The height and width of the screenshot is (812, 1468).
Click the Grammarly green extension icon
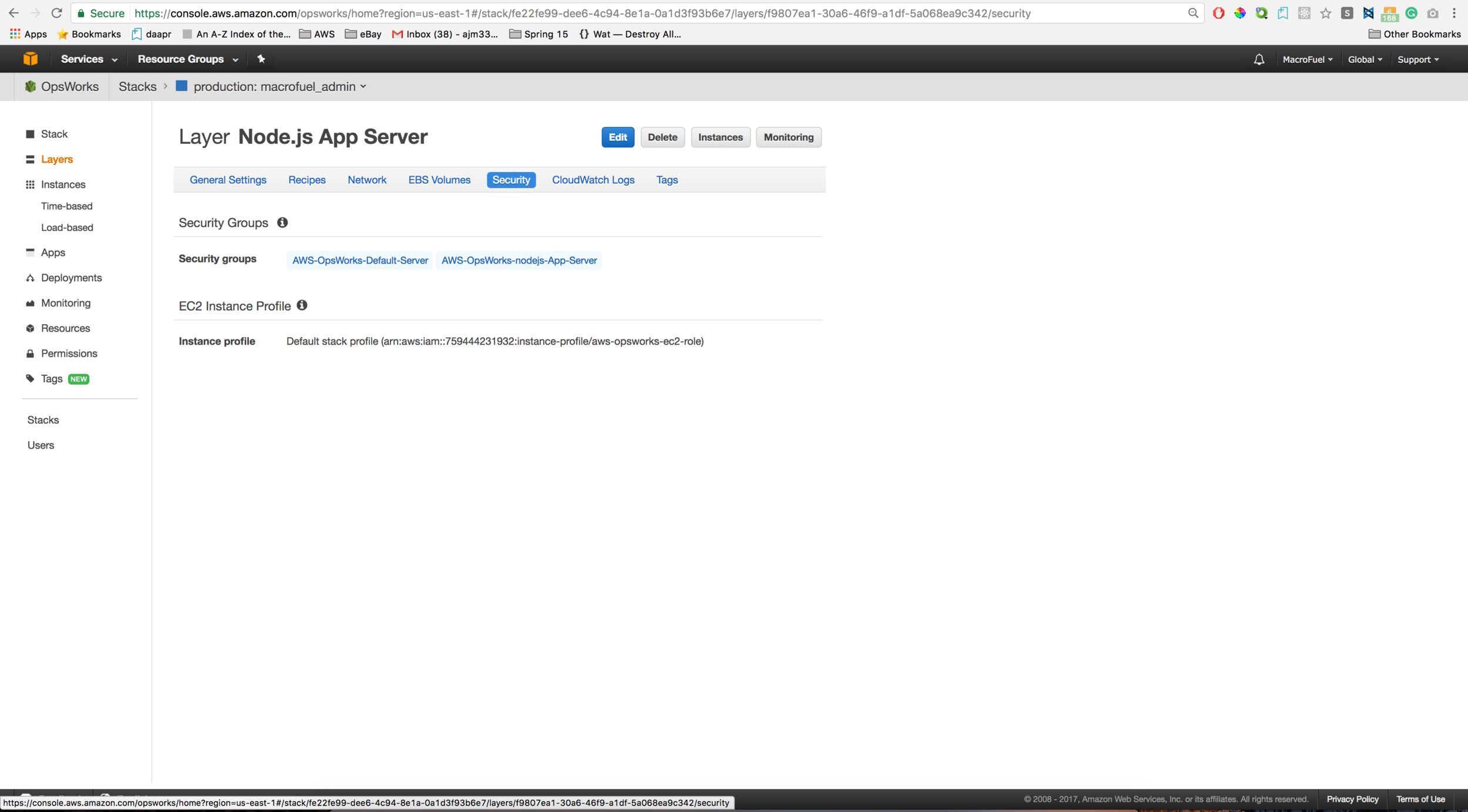[1411, 13]
